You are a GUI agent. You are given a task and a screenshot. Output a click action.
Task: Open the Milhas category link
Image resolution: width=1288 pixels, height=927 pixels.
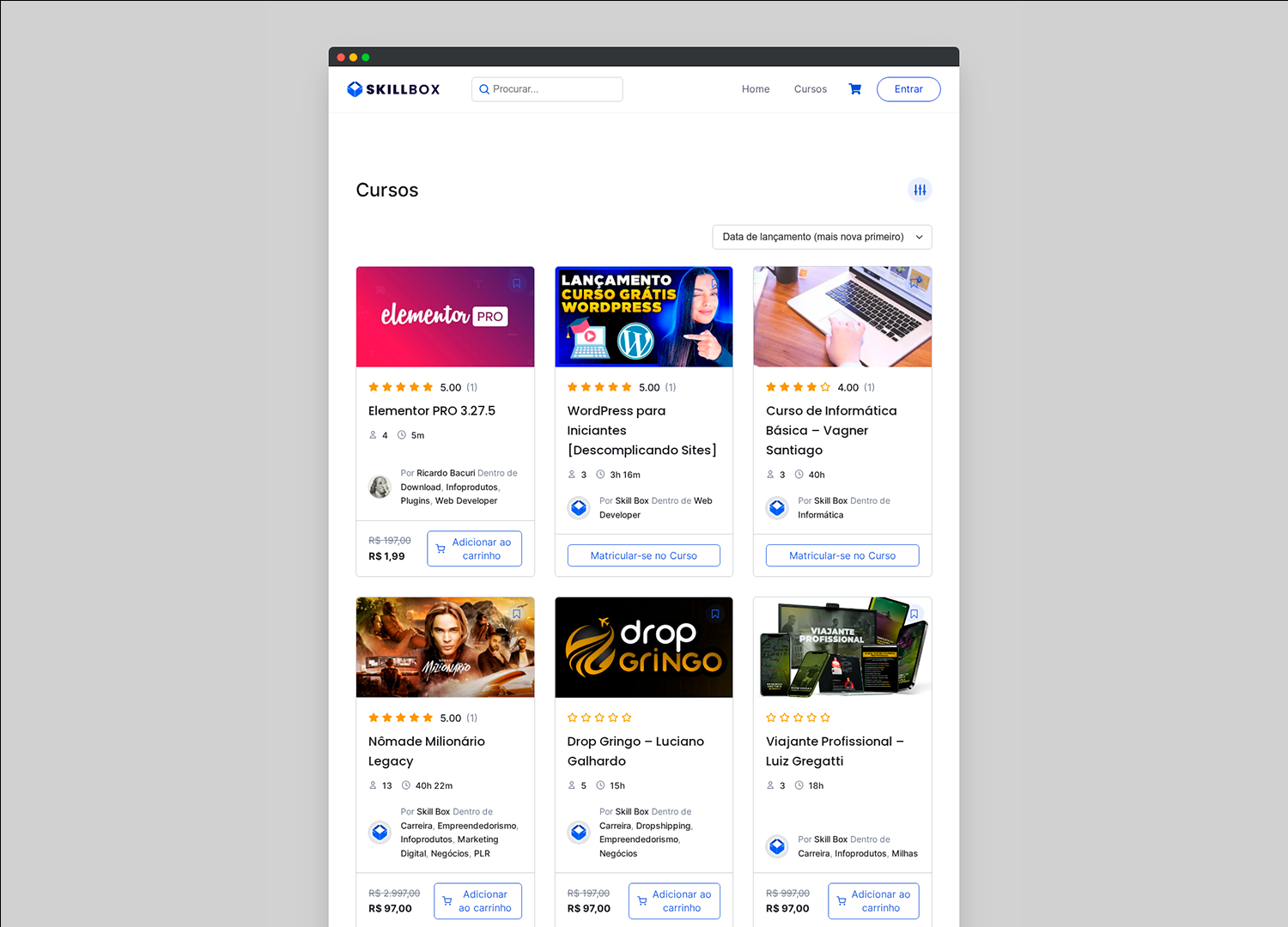905,854
